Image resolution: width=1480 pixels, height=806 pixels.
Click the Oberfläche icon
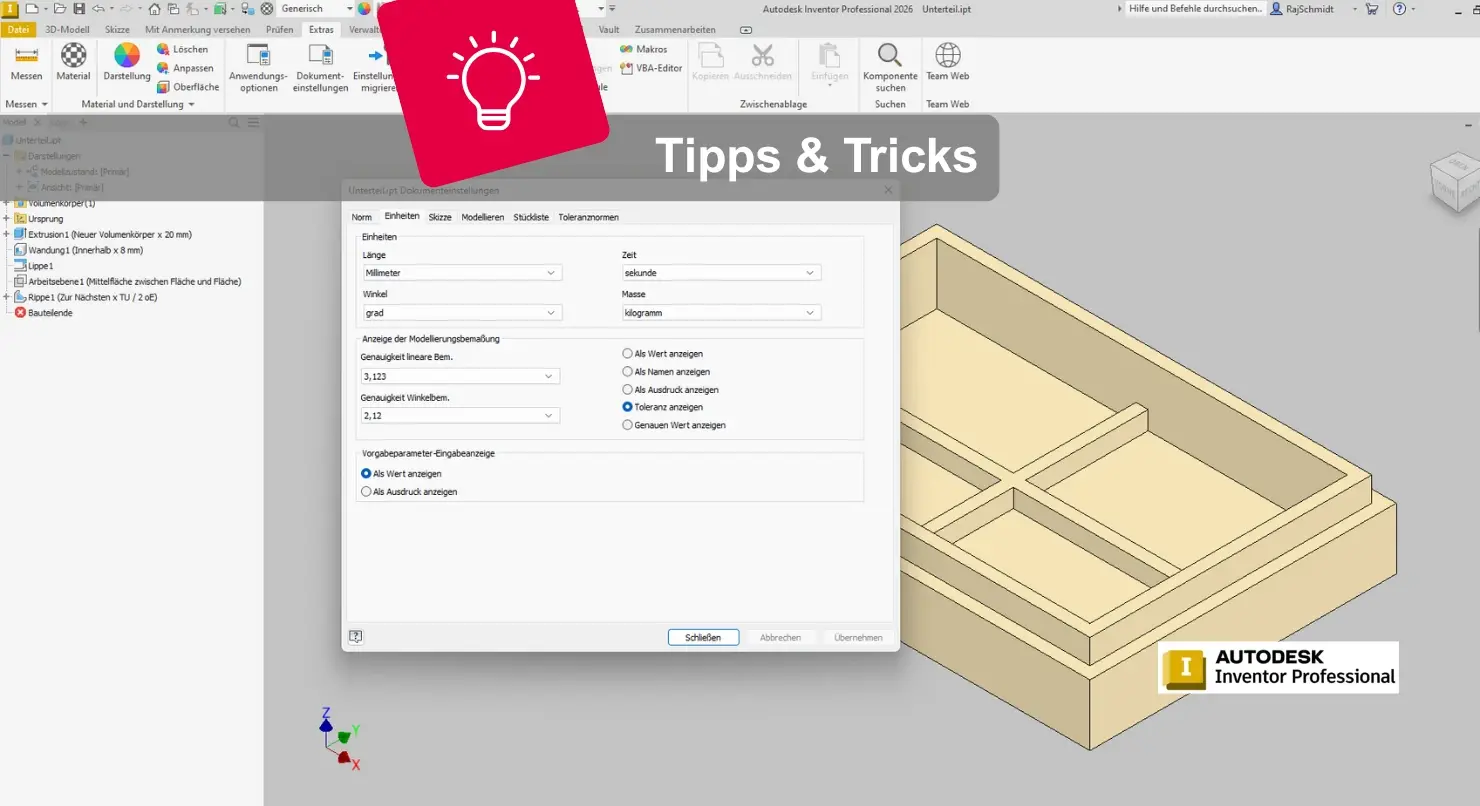click(163, 87)
